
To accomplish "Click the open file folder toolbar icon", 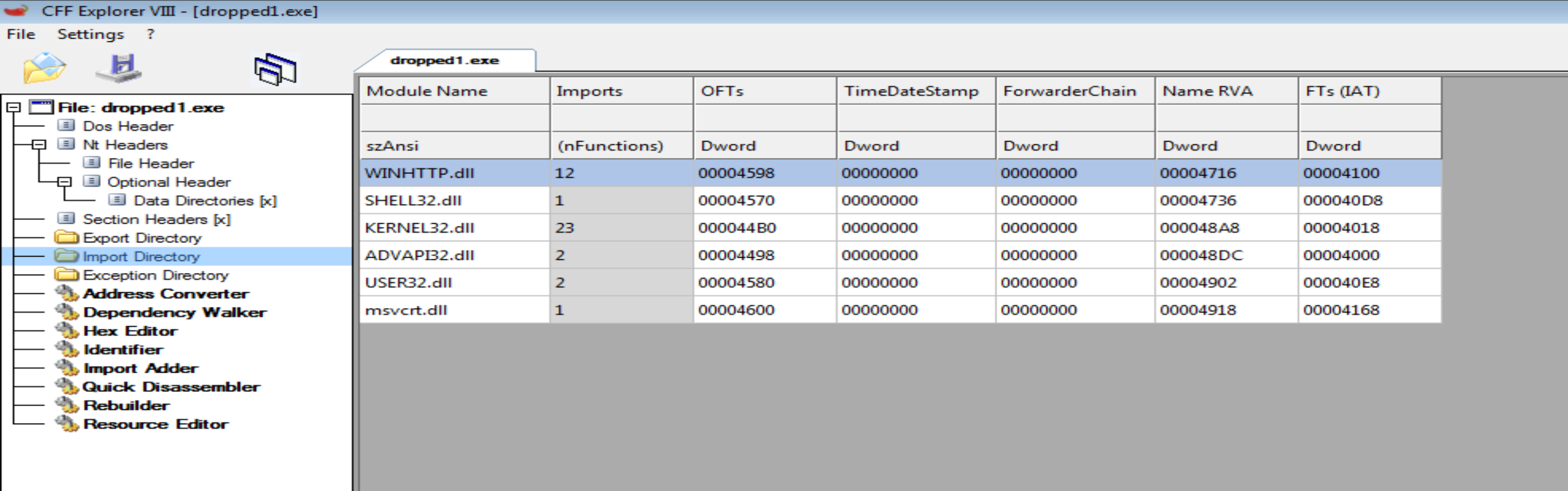I will 44,68.
